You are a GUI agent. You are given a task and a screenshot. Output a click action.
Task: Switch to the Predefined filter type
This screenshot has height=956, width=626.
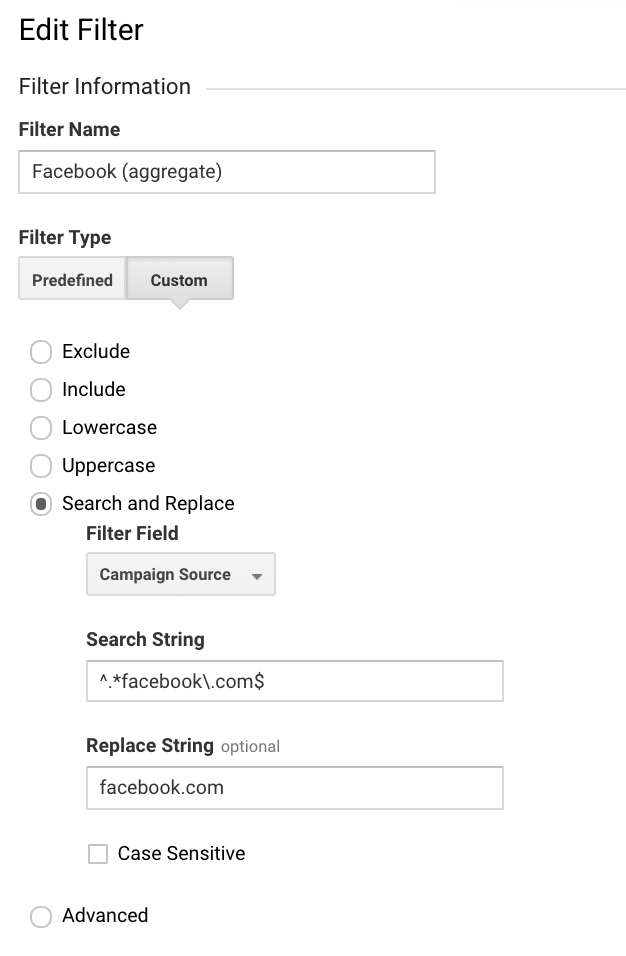pyautogui.click(x=72, y=280)
